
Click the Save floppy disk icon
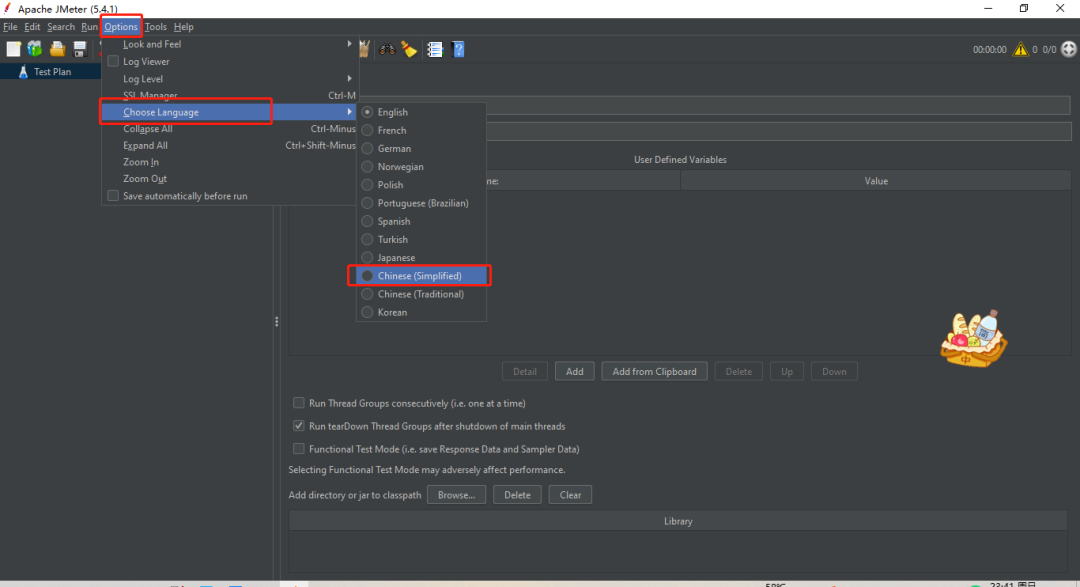click(x=80, y=49)
